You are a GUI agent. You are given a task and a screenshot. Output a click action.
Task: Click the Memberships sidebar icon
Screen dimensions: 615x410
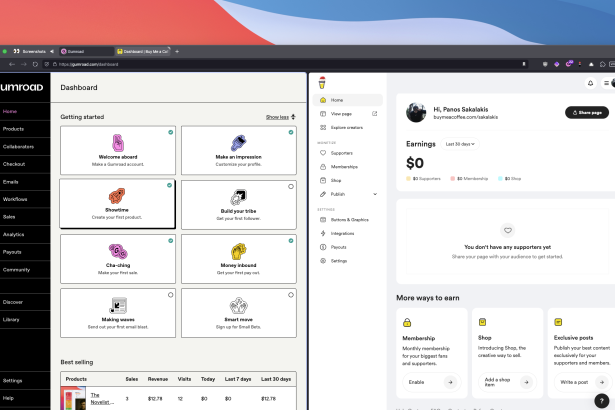pyautogui.click(x=322, y=166)
